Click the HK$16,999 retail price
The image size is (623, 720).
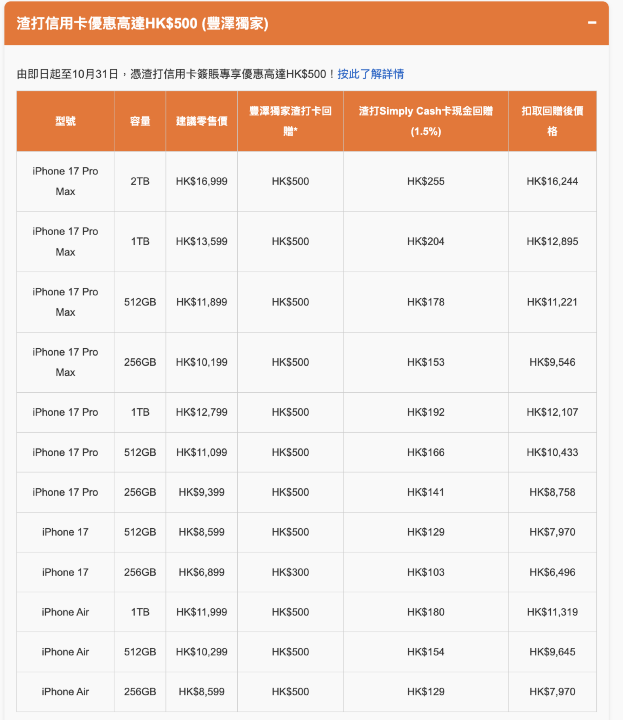(202, 181)
